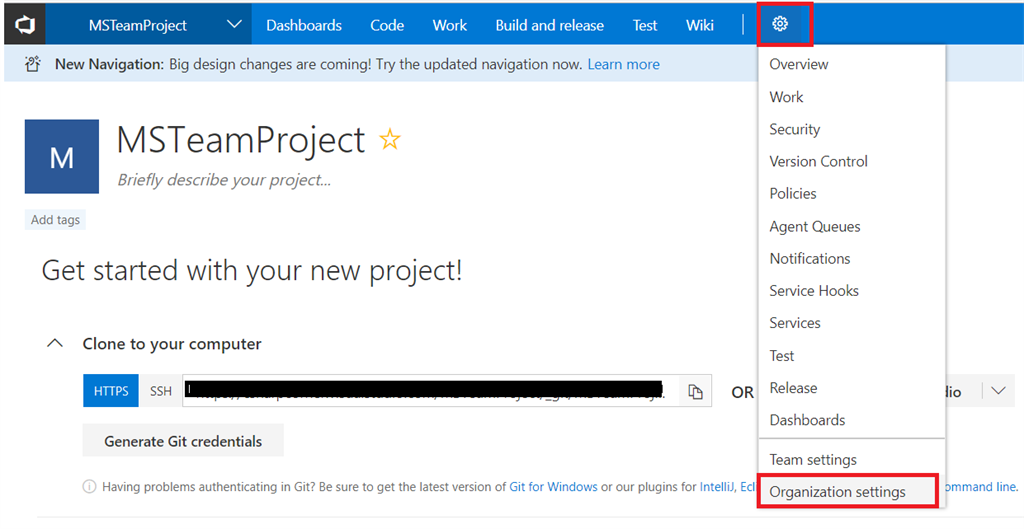Click the clone URL text field
Viewport: 1024px width, 529px height.
click(431, 391)
